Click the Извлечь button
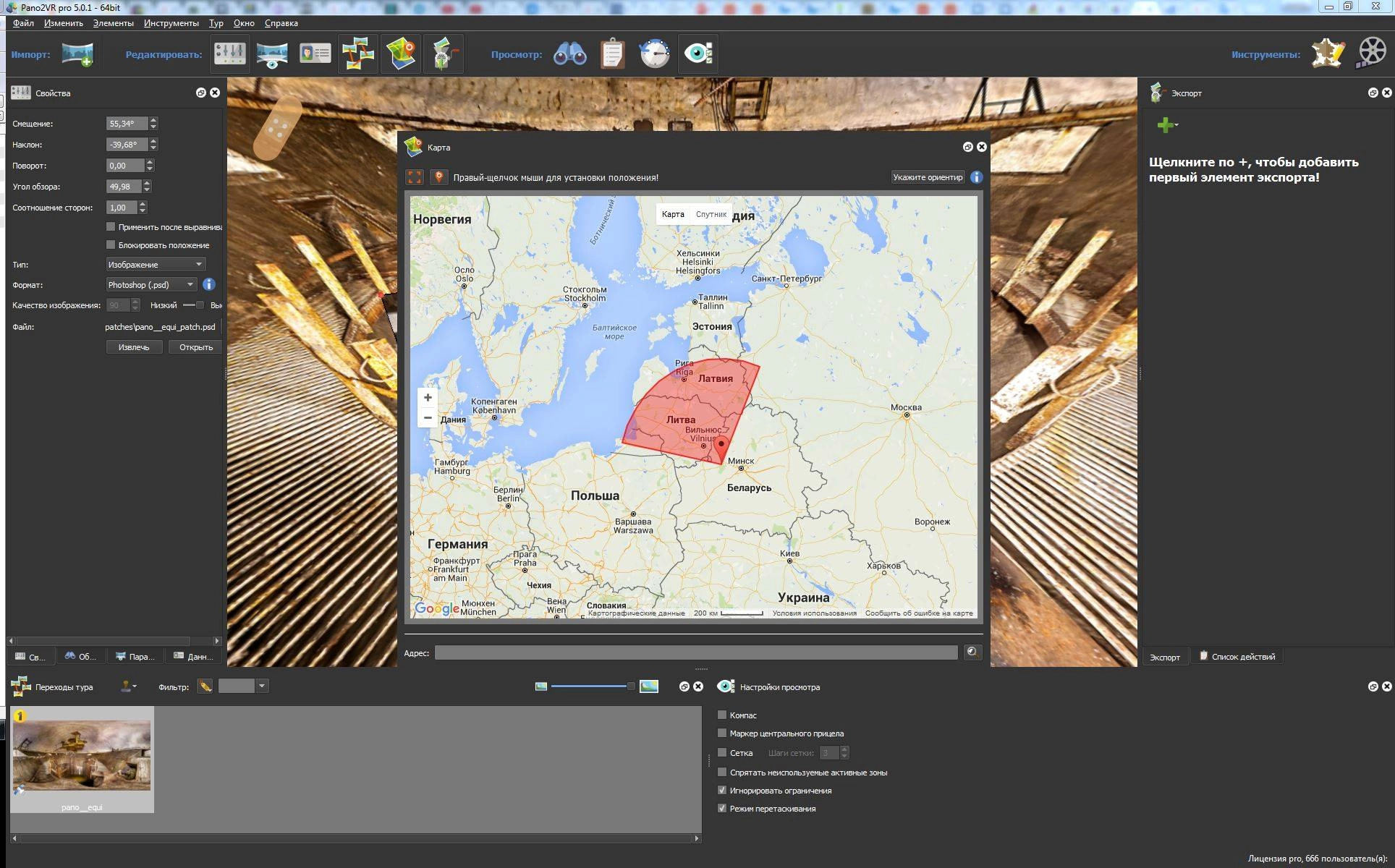The width and height of the screenshot is (1395, 868). (x=134, y=347)
